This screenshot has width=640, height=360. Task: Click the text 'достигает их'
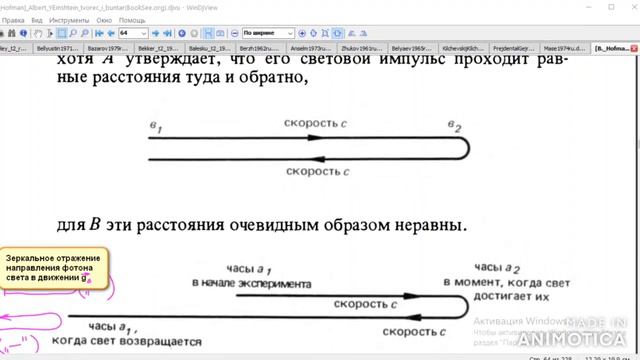click(511, 296)
